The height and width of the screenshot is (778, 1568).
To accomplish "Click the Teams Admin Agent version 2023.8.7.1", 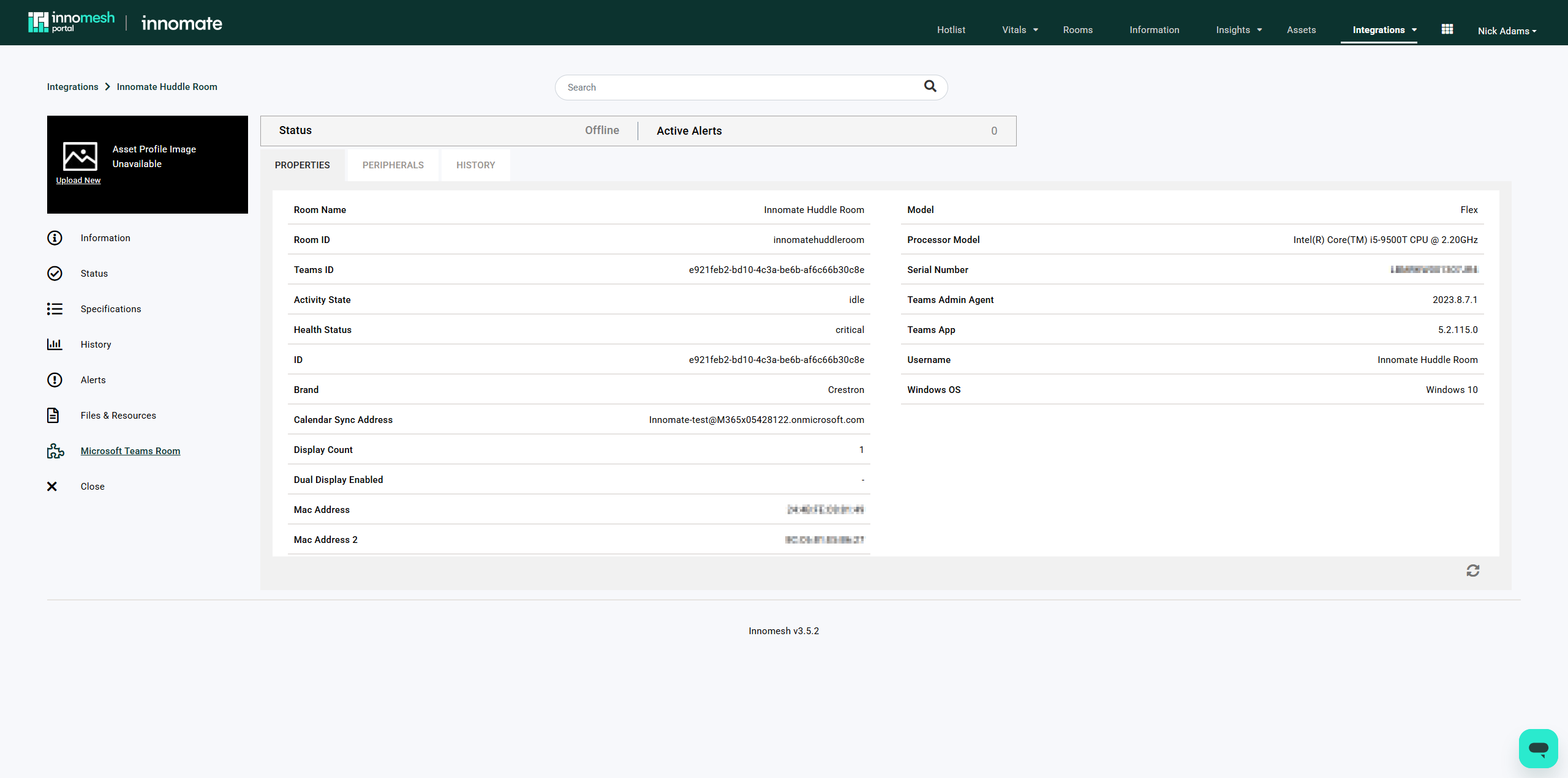I will (1455, 300).
